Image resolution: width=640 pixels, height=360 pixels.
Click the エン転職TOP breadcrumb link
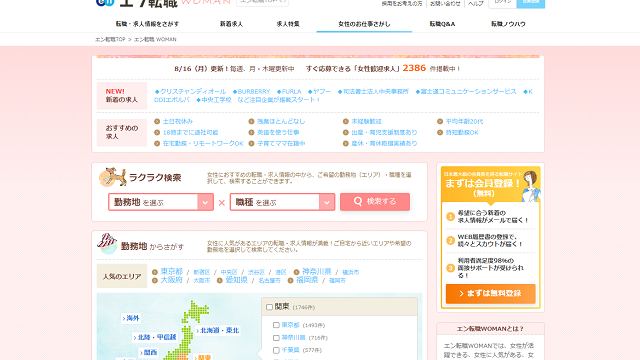click(x=110, y=40)
